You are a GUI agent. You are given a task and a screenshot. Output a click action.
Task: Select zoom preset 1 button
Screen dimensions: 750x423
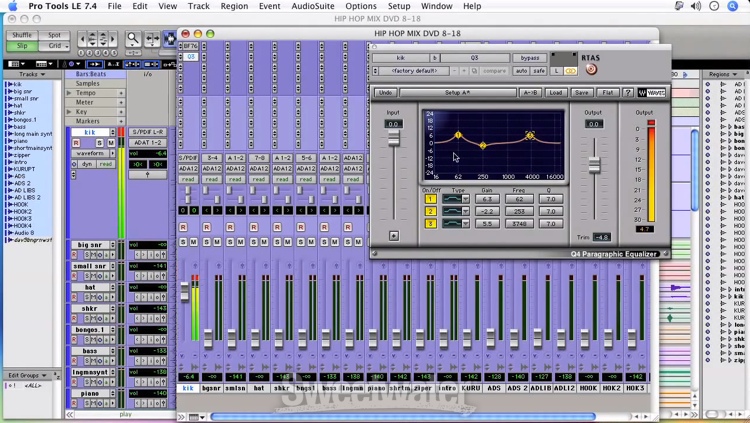(81, 53)
